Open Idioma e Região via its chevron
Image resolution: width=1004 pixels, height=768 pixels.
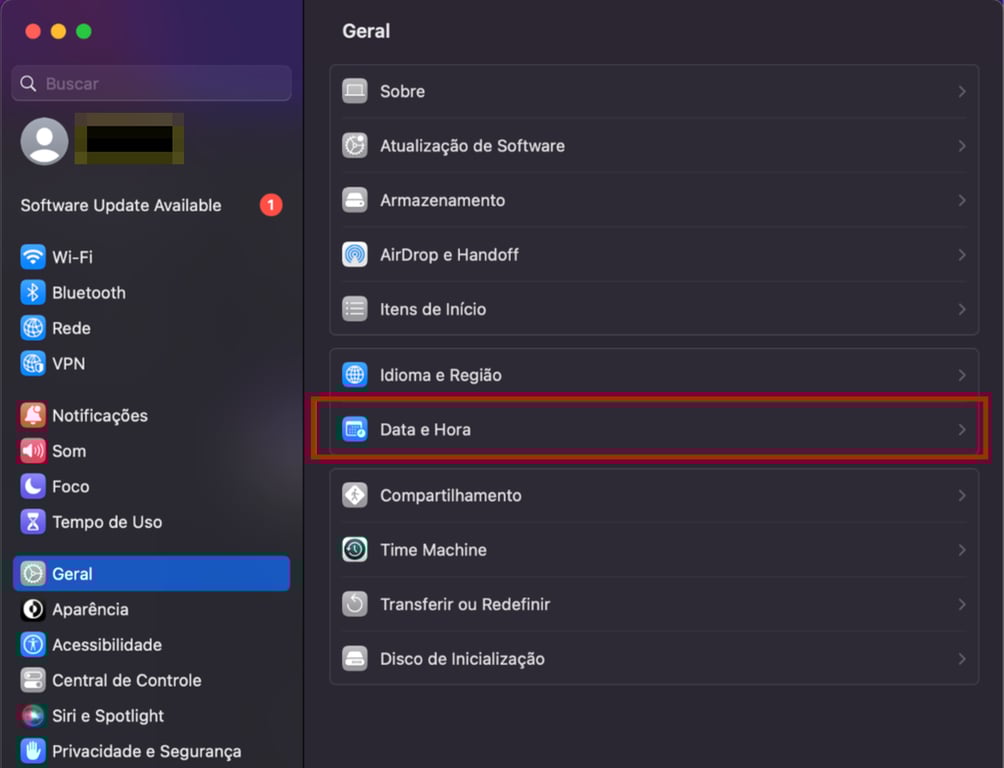pyautogui.click(x=963, y=374)
